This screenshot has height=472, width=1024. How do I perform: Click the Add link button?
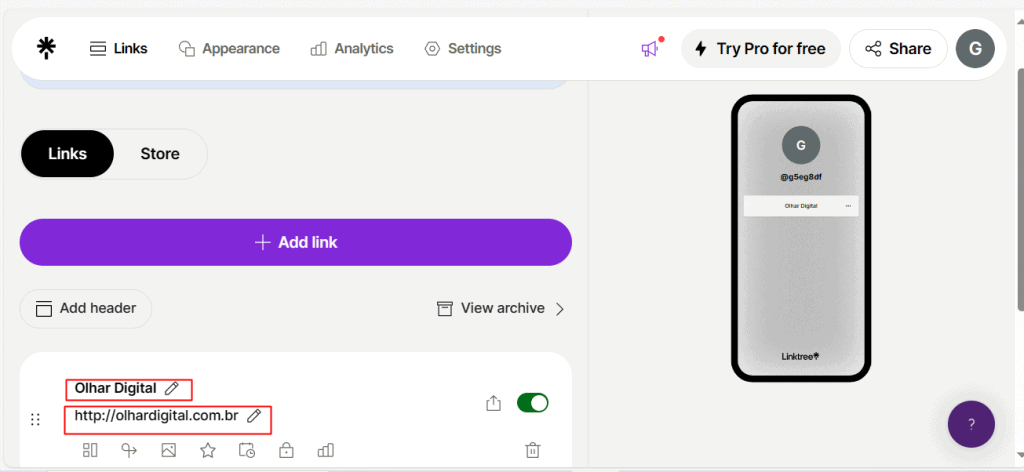coord(296,242)
